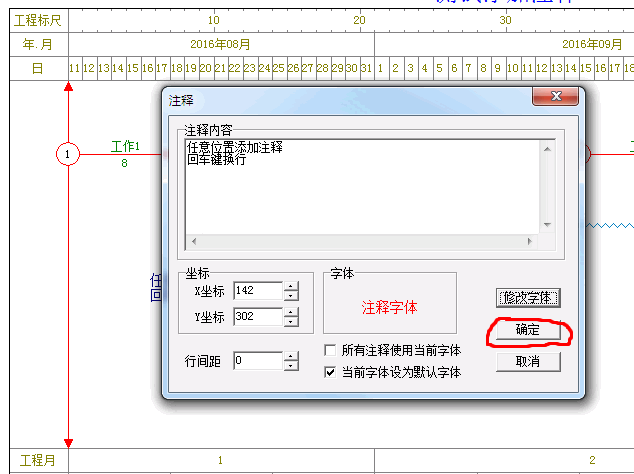Click the text area's scroll up arrow
Image resolution: width=634 pixels, height=474 pixels.
(x=547, y=147)
